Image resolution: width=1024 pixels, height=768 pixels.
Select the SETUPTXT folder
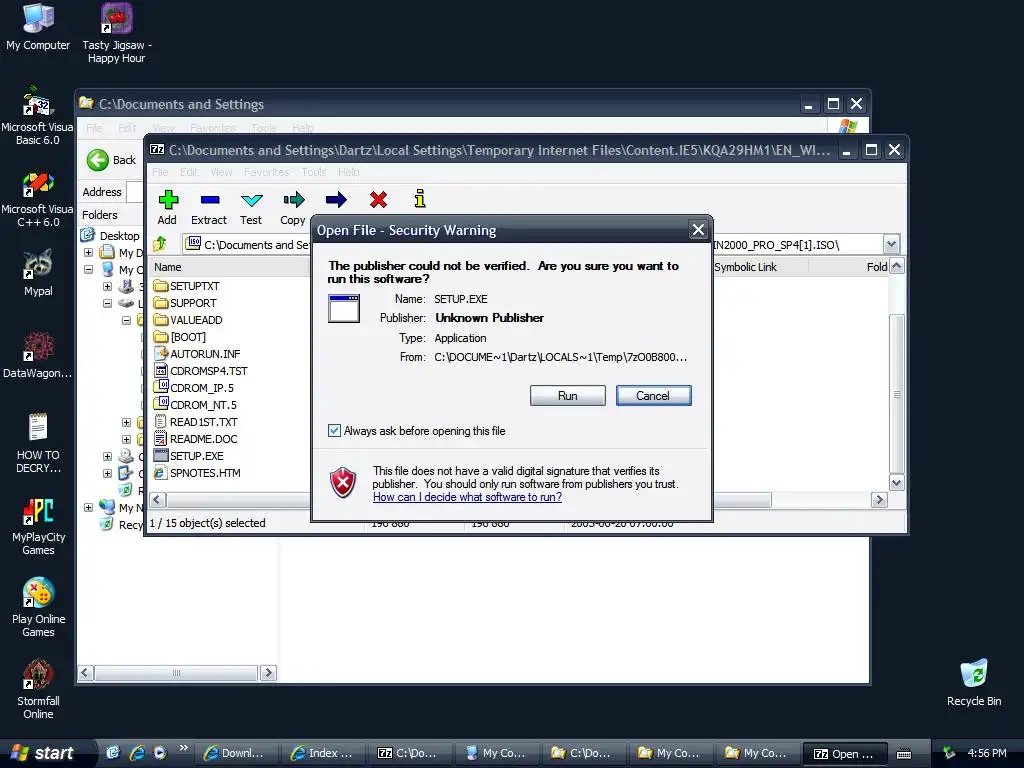187,286
